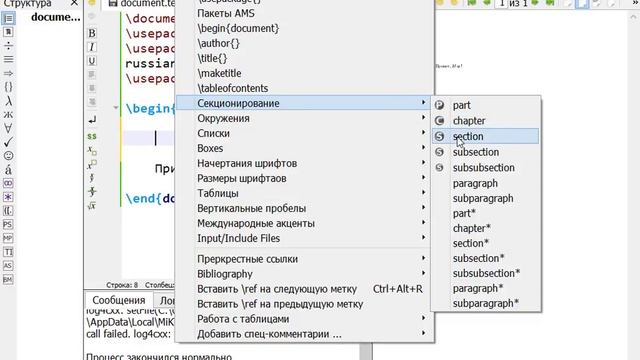Select the highlighted section entry

(x=486, y=136)
